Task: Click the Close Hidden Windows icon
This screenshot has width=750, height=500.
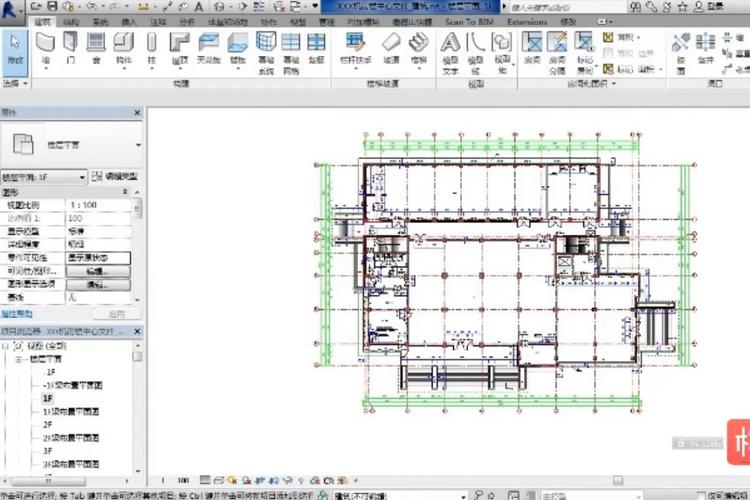Action: pyautogui.click(x=280, y=7)
